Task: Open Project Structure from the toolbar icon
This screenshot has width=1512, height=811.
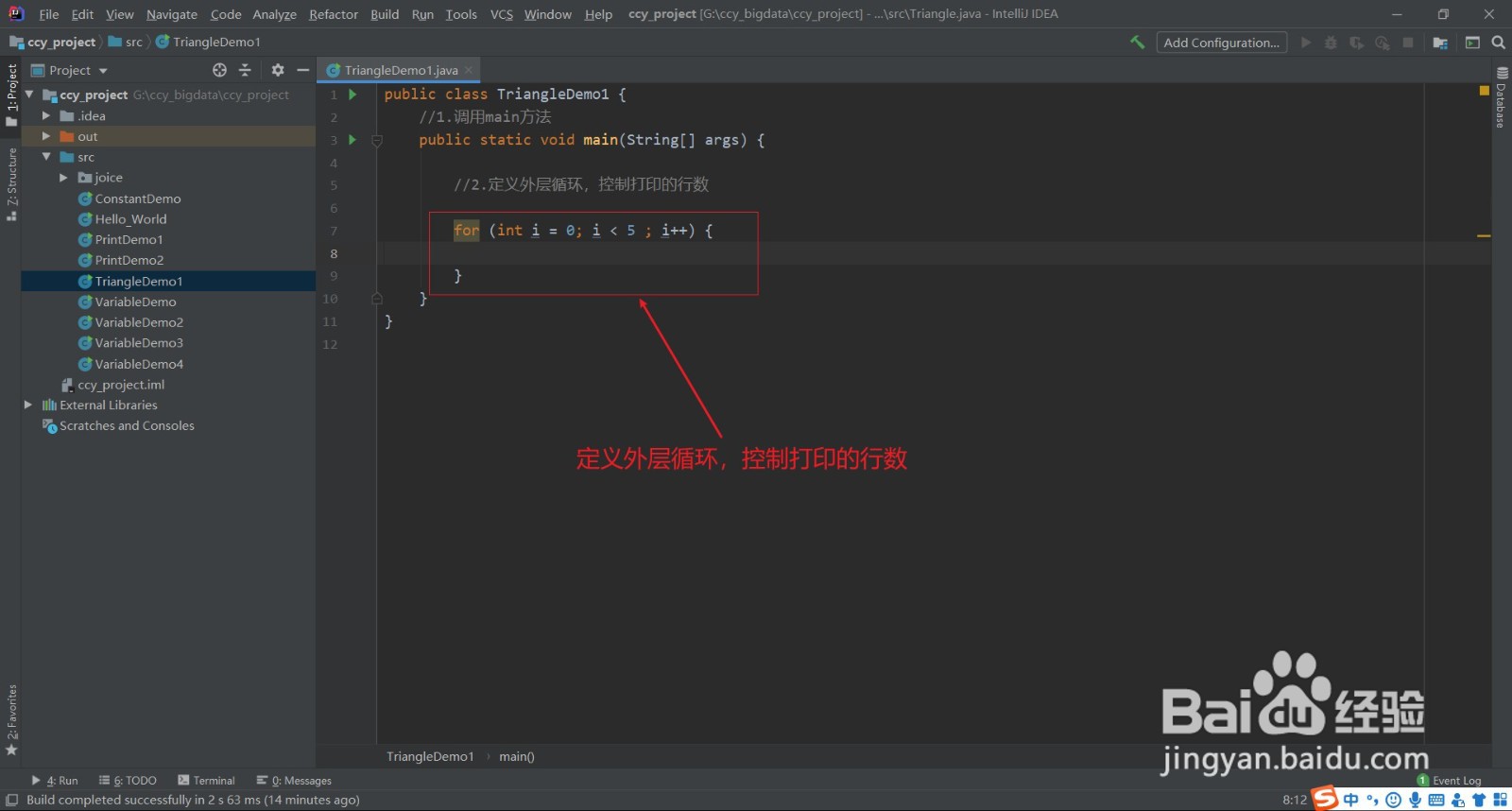Action: pyautogui.click(x=1440, y=43)
